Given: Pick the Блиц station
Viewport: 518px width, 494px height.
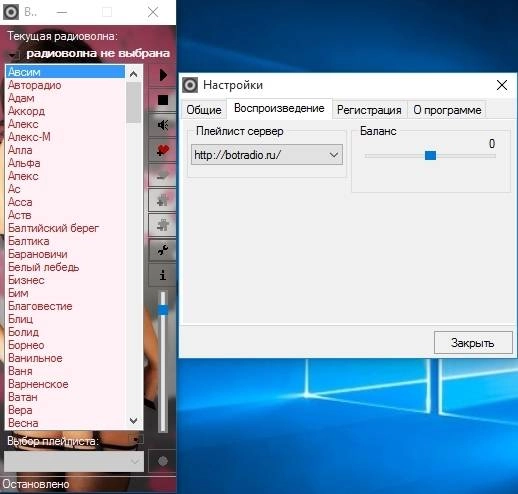Looking at the screenshot, I should click(65, 319).
